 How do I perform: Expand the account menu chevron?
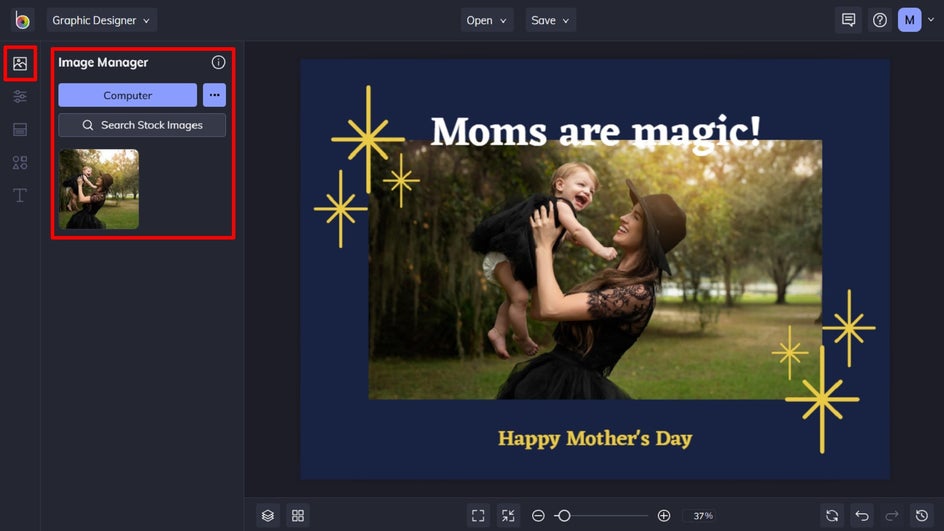coord(931,20)
